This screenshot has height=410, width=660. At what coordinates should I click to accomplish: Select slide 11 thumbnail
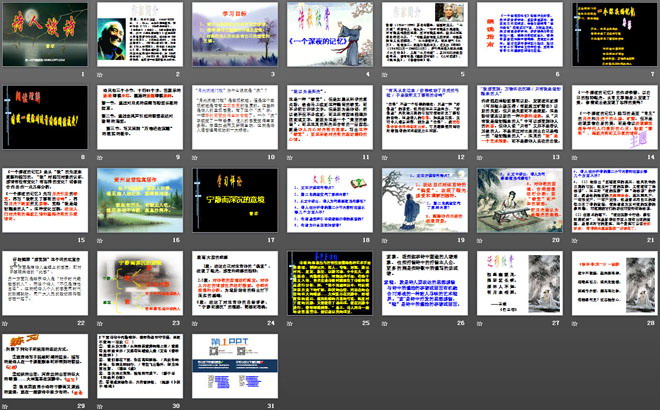(330, 117)
